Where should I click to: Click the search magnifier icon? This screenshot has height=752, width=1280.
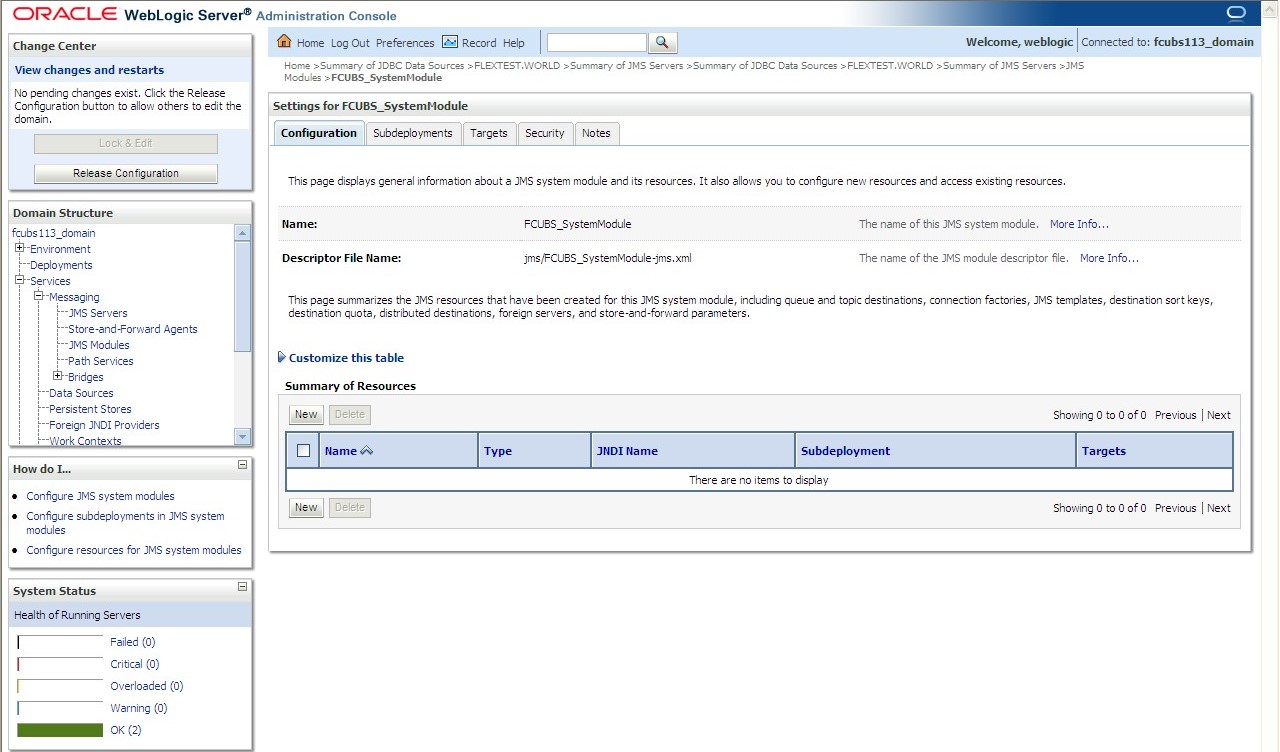pos(662,42)
